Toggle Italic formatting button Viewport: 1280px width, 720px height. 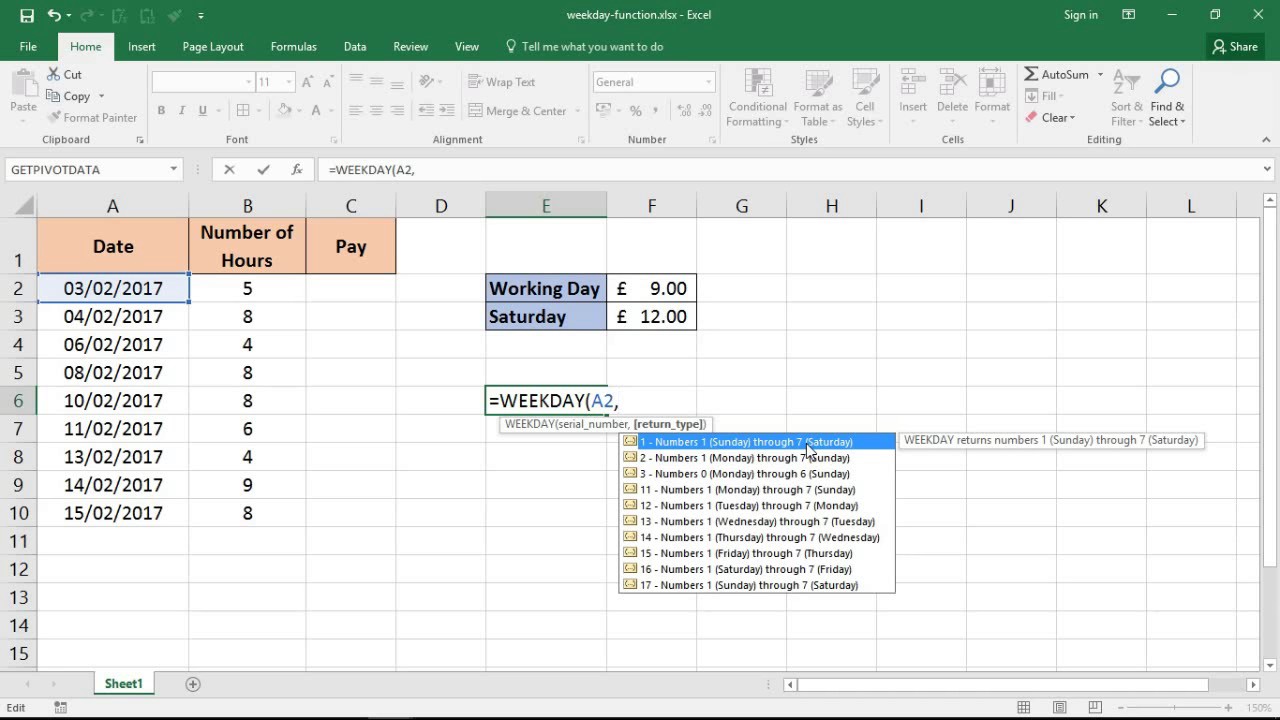pos(182,111)
